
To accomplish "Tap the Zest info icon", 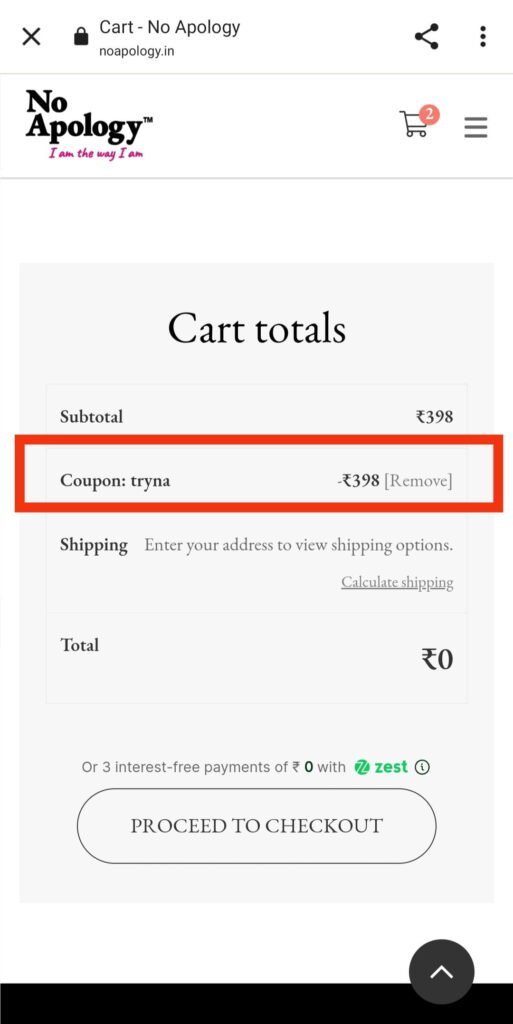I will point(422,767).
